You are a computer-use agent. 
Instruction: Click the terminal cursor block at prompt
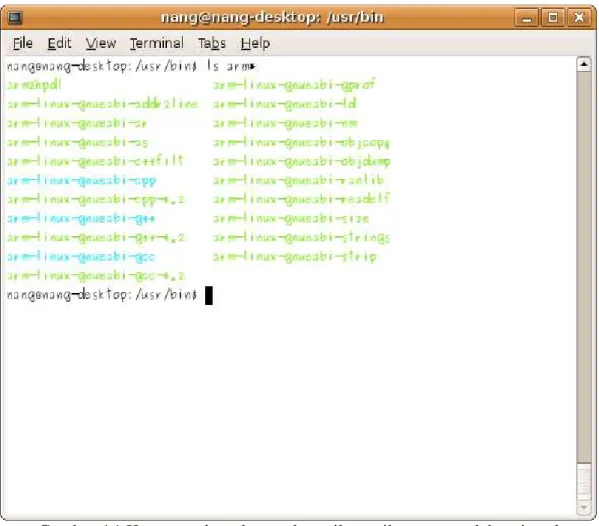point(209,295)
